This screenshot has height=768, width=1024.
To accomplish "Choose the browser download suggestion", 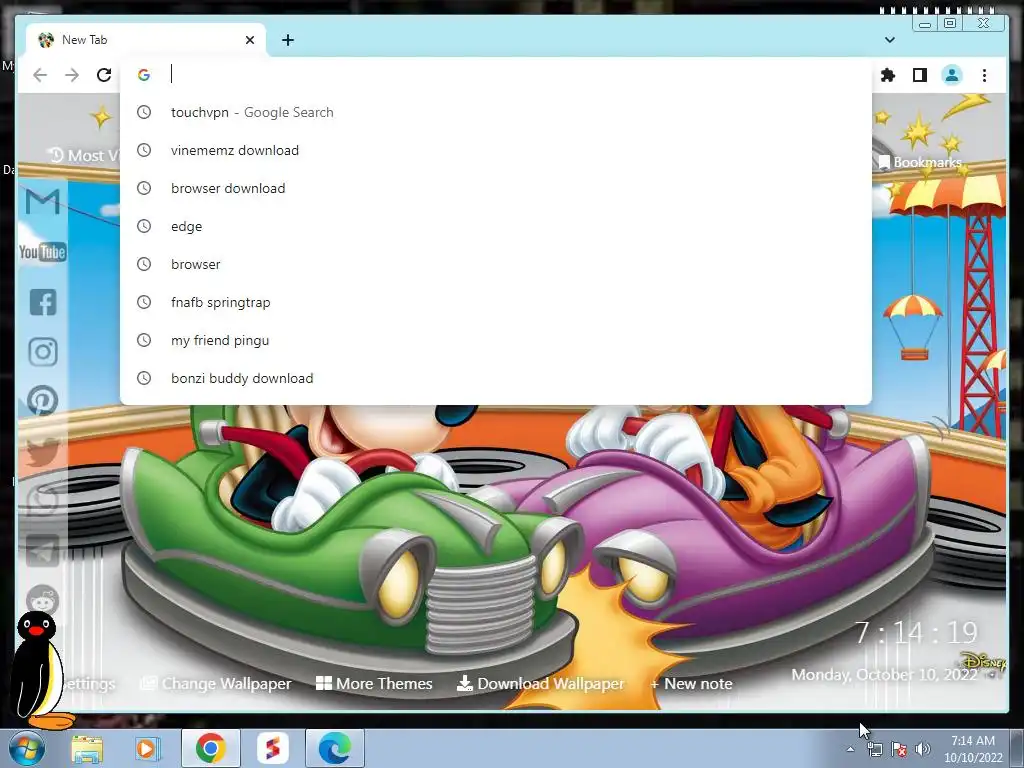I will click(x=496, y=188).
